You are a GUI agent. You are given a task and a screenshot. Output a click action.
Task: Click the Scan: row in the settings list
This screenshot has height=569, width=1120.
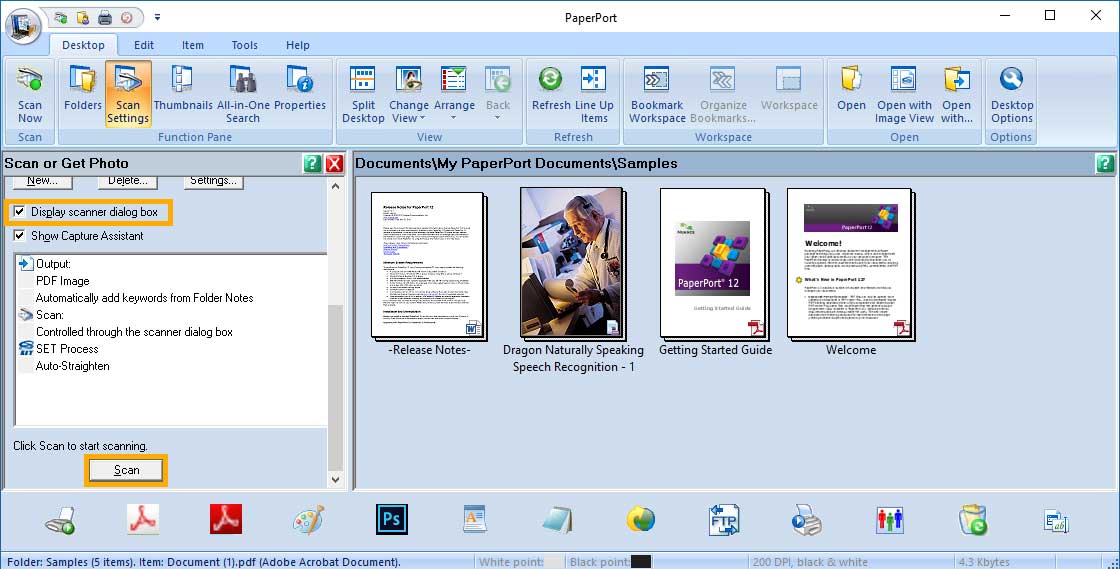point(171,315)
